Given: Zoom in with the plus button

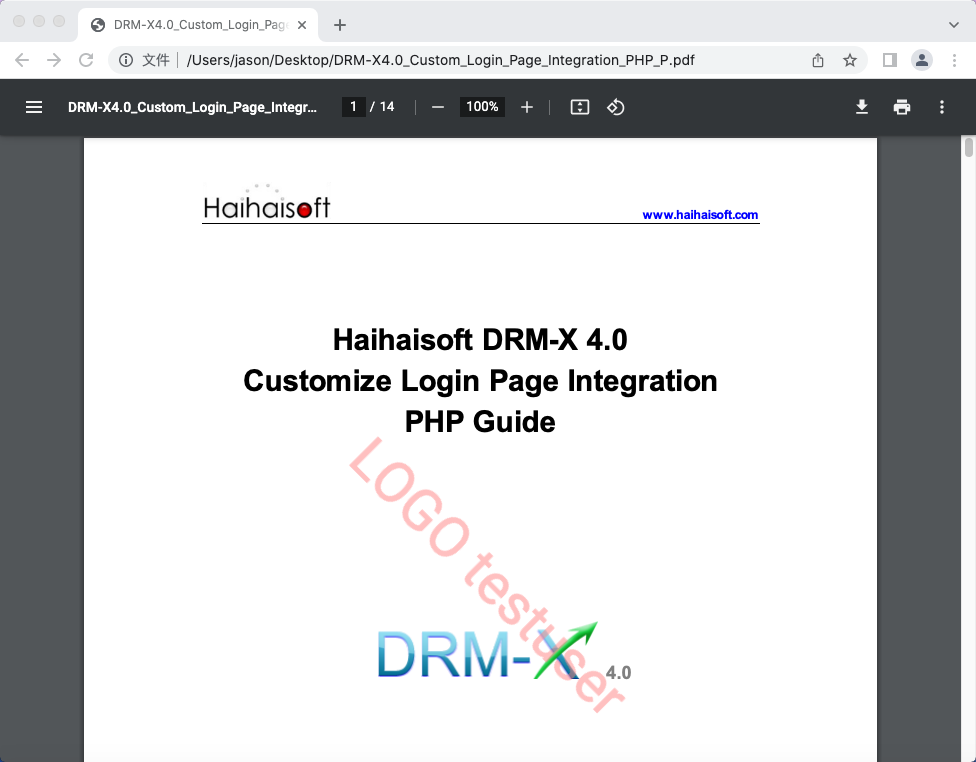Looking at the screenshot, I should pos(527,107).
